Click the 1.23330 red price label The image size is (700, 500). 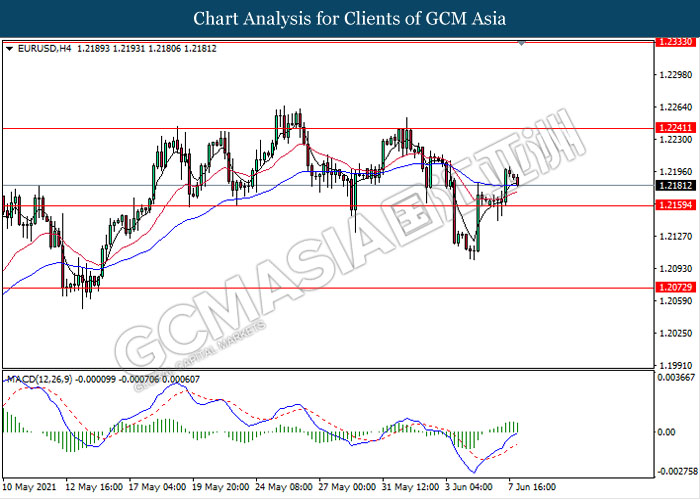675,42
